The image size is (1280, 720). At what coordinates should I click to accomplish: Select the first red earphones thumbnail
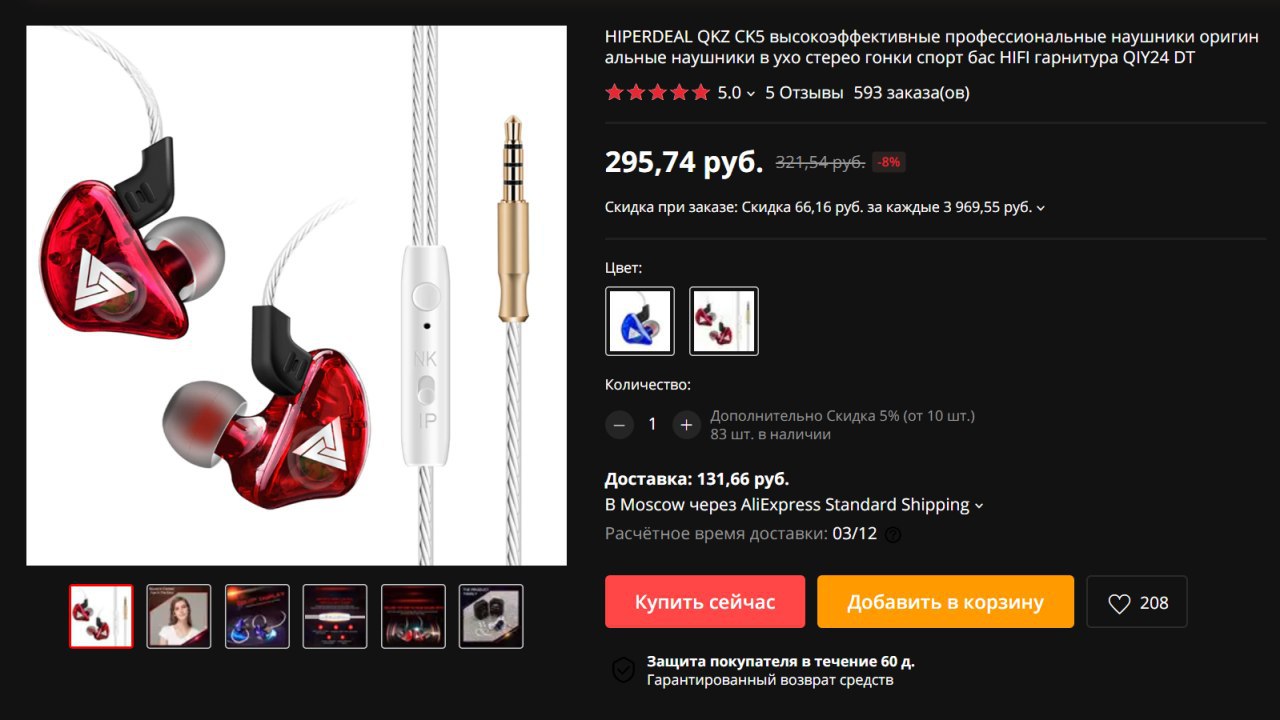(101, 616)
